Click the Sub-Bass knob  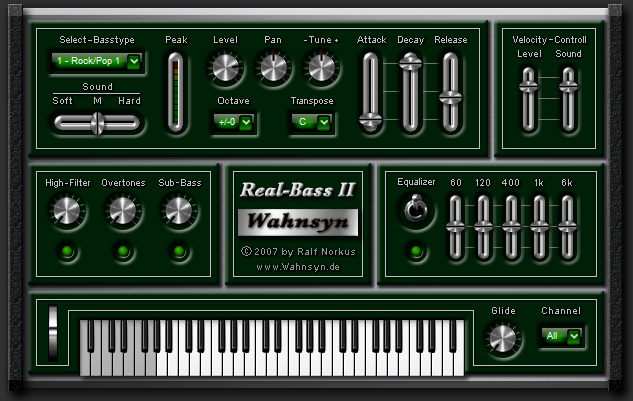click(179, 211)
